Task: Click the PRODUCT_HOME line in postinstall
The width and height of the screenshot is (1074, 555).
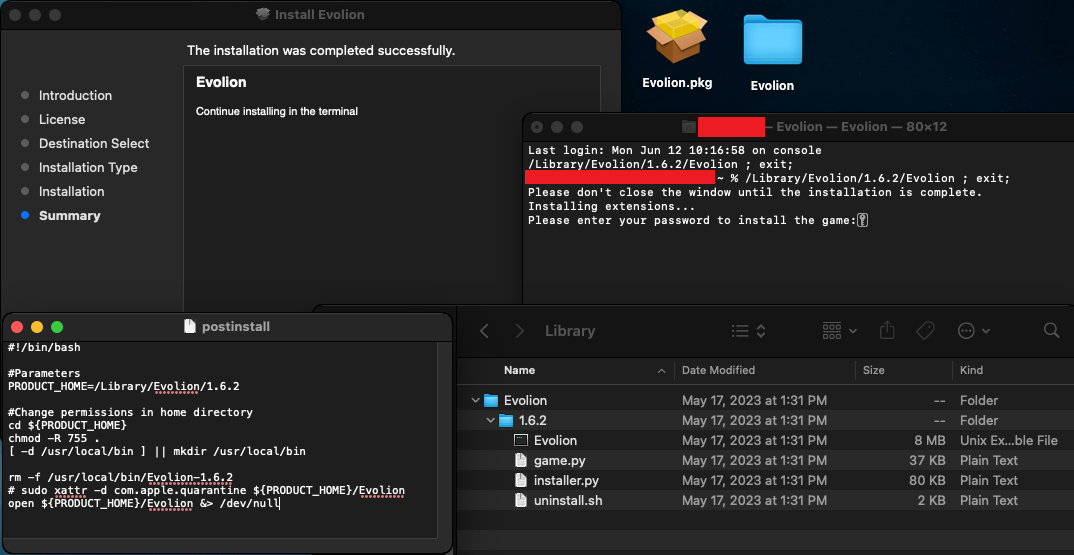Action: point(124,386)
